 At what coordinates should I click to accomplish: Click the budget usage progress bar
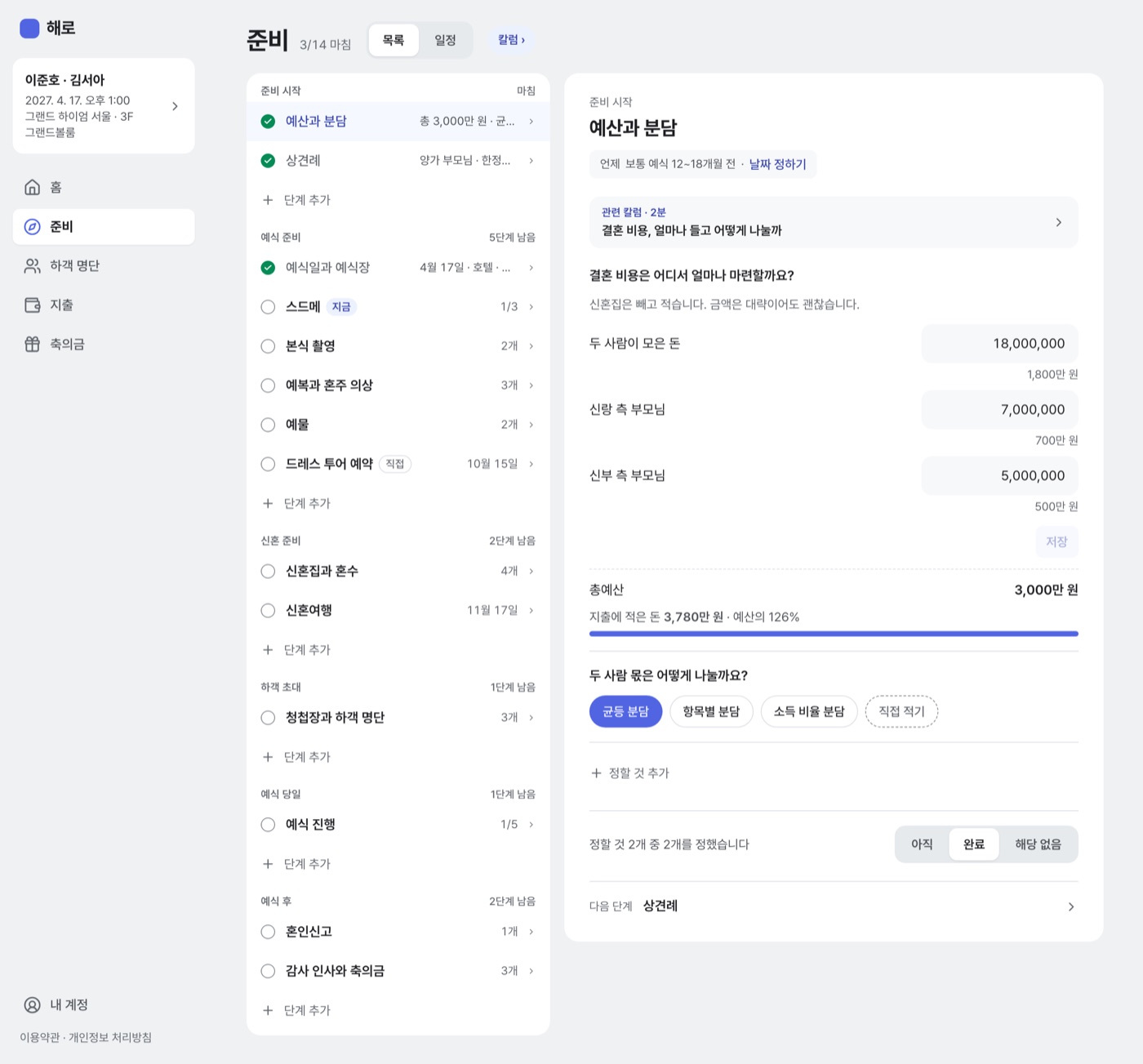[834, 634]
